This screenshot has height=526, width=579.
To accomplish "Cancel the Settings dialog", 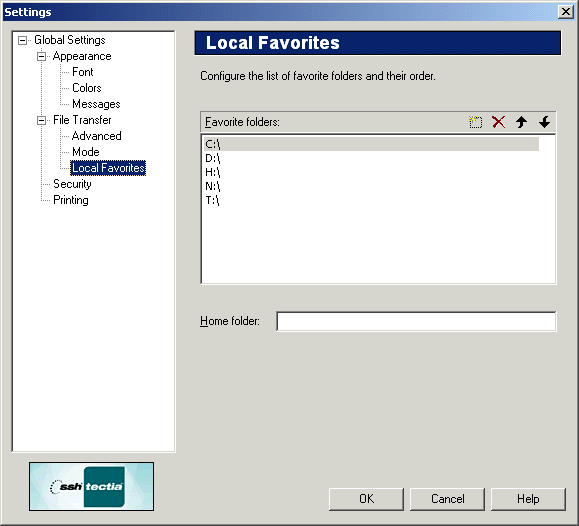I will pos(448,499).
